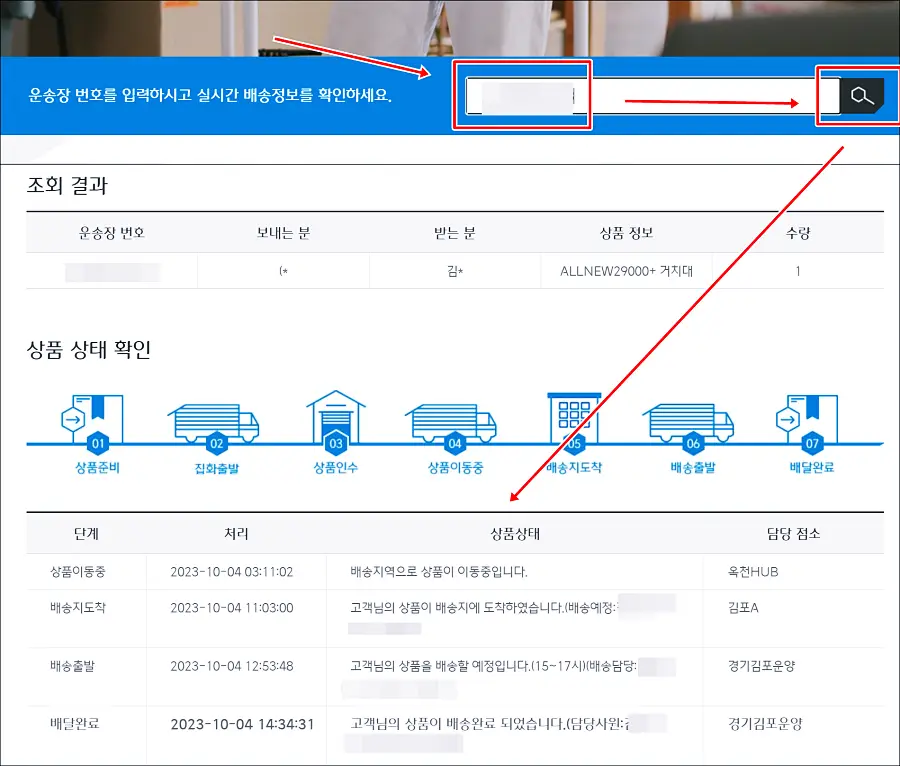Click the 담당 점소 column header
Viewport: 900px width, 766px height.
(793, 534)
